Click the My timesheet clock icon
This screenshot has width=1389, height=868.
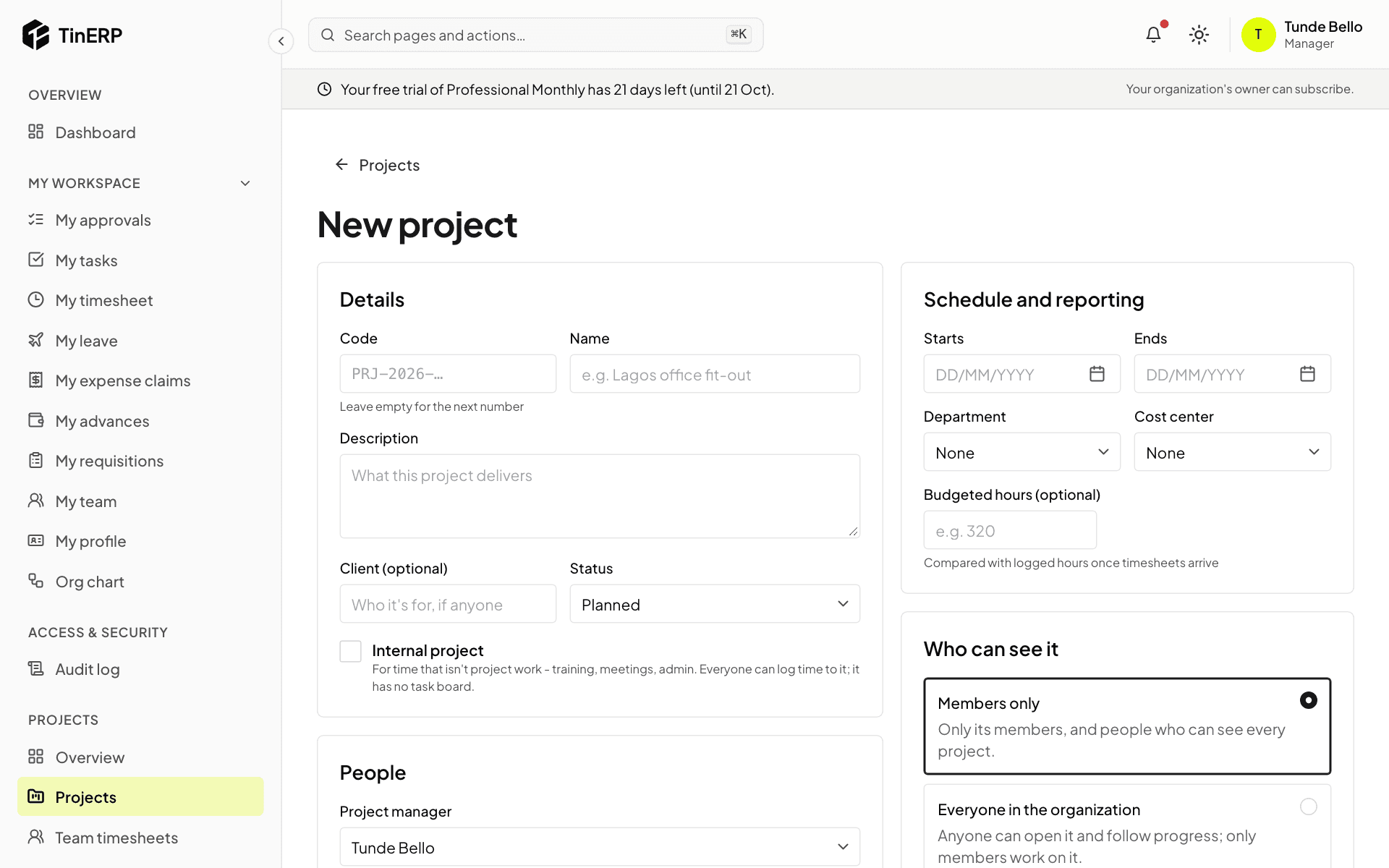click(35, 299)
